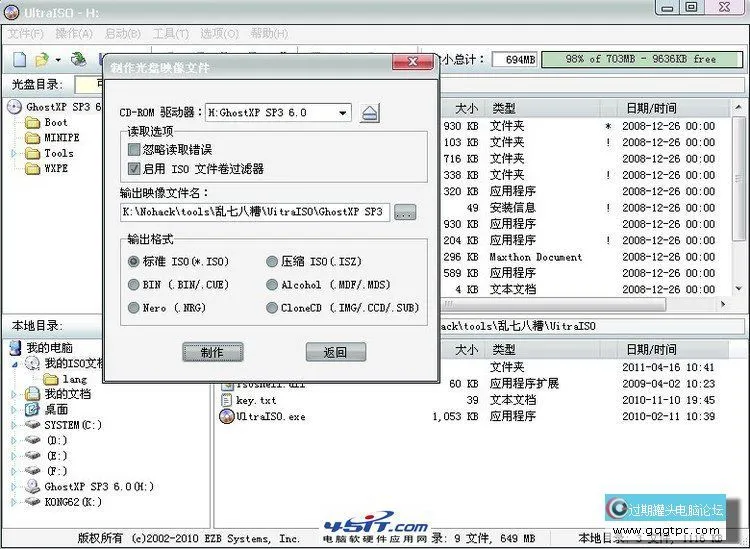This screenshot has width=750, height=549.
Task: Click the 返回 button
Action: tap(336, 352)
